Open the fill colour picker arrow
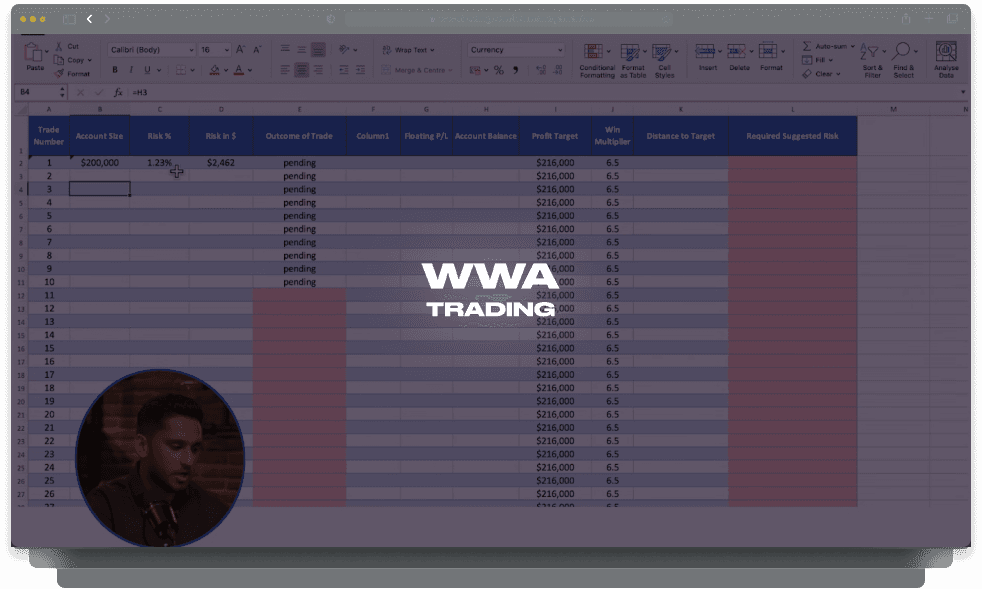This screenshot has height=589, width=982. click(x=226, y=70)
